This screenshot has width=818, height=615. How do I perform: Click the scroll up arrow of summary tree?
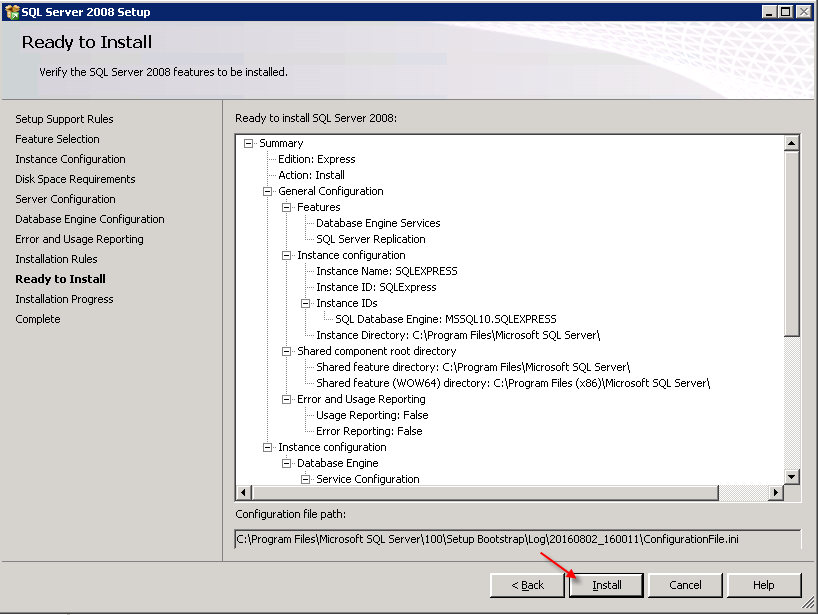point(791,143)
